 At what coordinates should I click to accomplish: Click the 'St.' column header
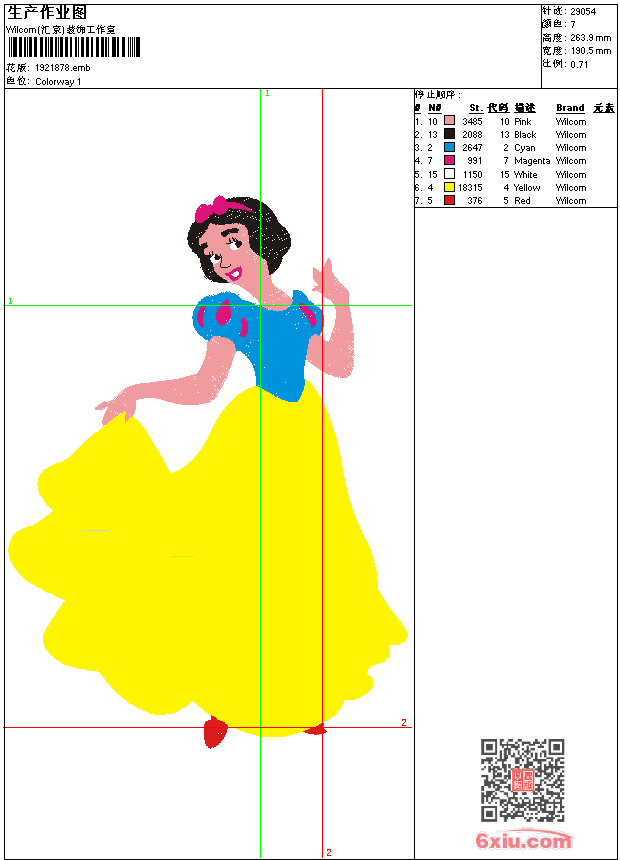click(476, 108)
